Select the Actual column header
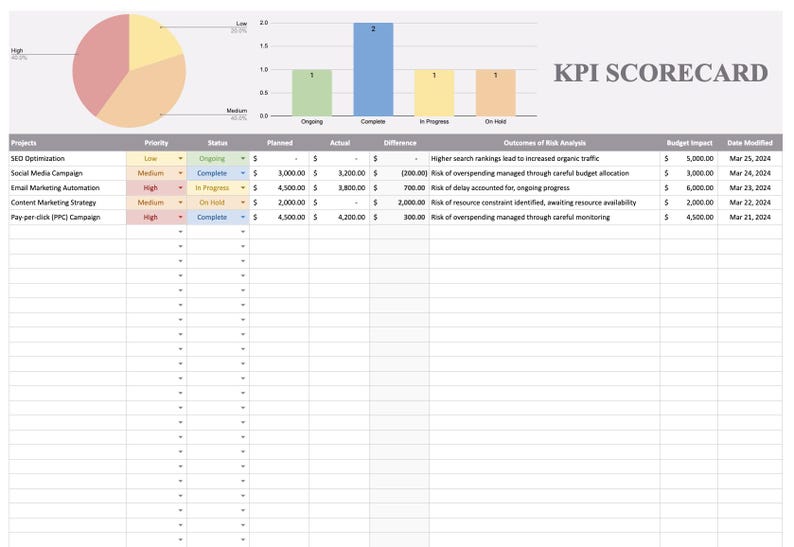The width and height of the screenshot is (794, 547). point(340,143)
